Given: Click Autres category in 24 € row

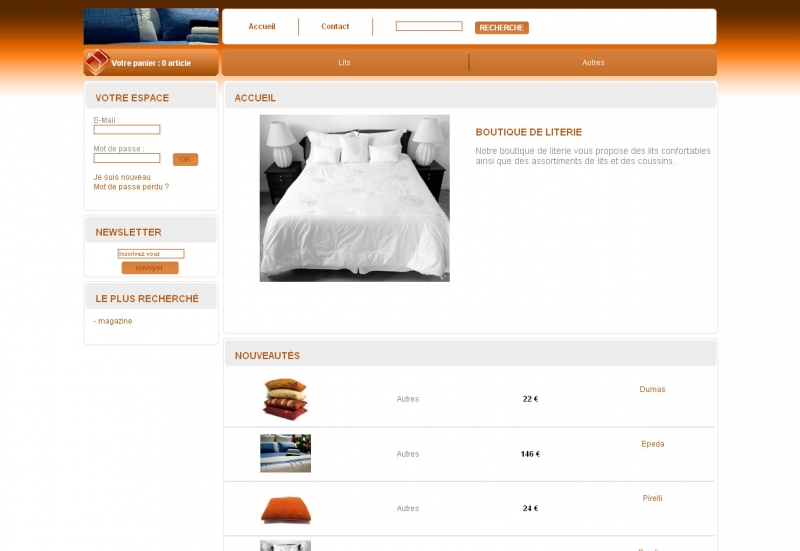Looking at the screenshot, I should tap(408, 508).
